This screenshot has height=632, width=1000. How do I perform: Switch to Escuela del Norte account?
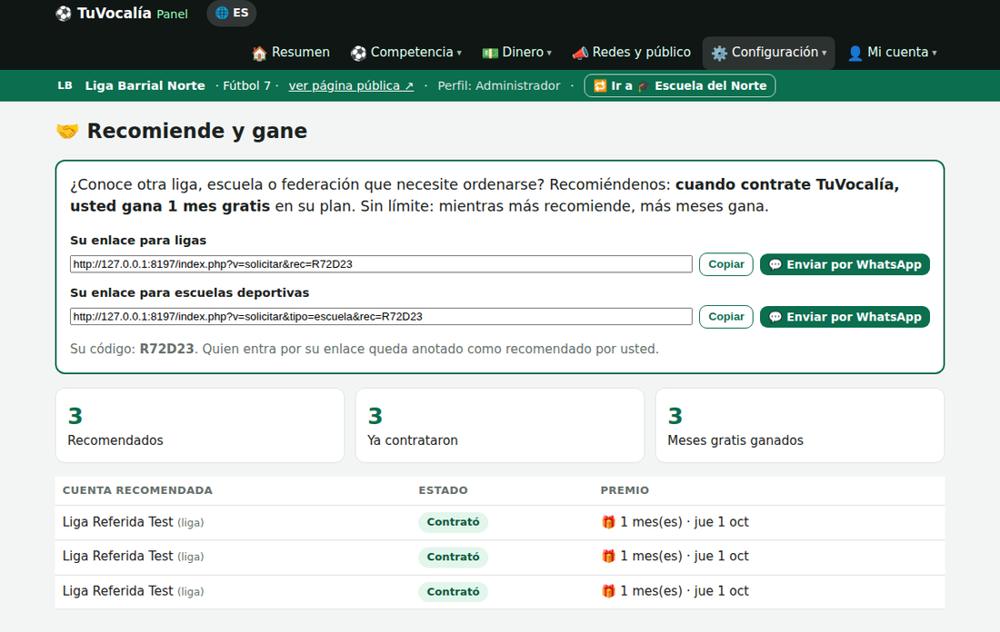pos(680,85)
